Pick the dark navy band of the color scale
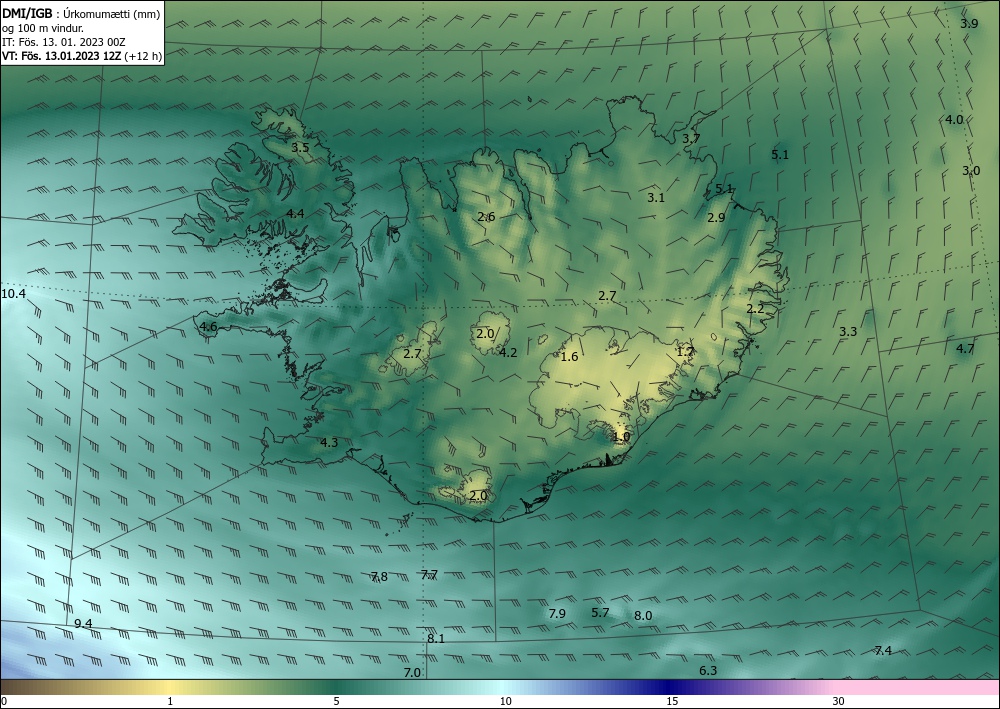This screenshot has width=1000, height=709. (x=666, y=687)
